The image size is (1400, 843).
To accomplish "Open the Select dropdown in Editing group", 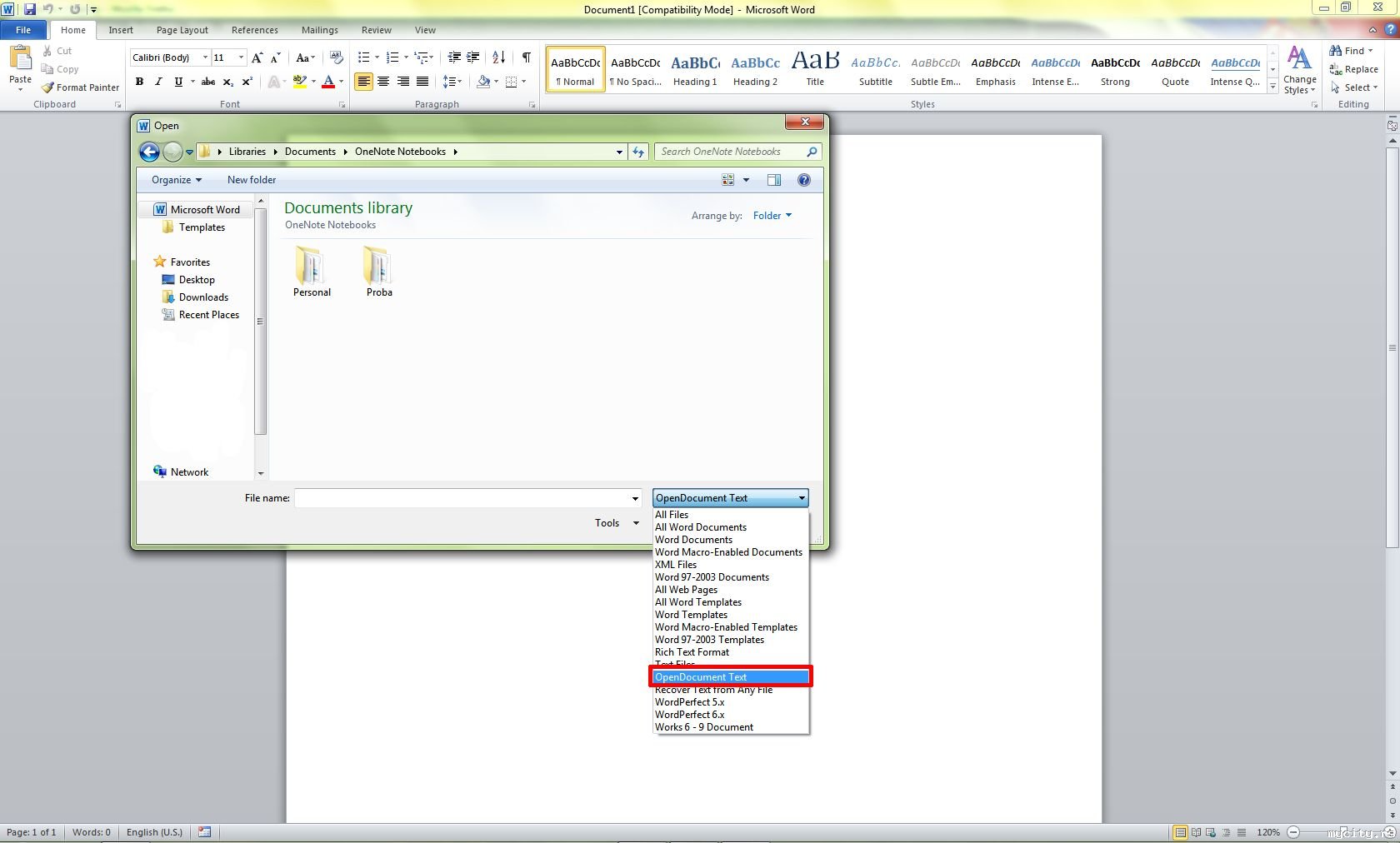I will click(x=1354, y=87).
